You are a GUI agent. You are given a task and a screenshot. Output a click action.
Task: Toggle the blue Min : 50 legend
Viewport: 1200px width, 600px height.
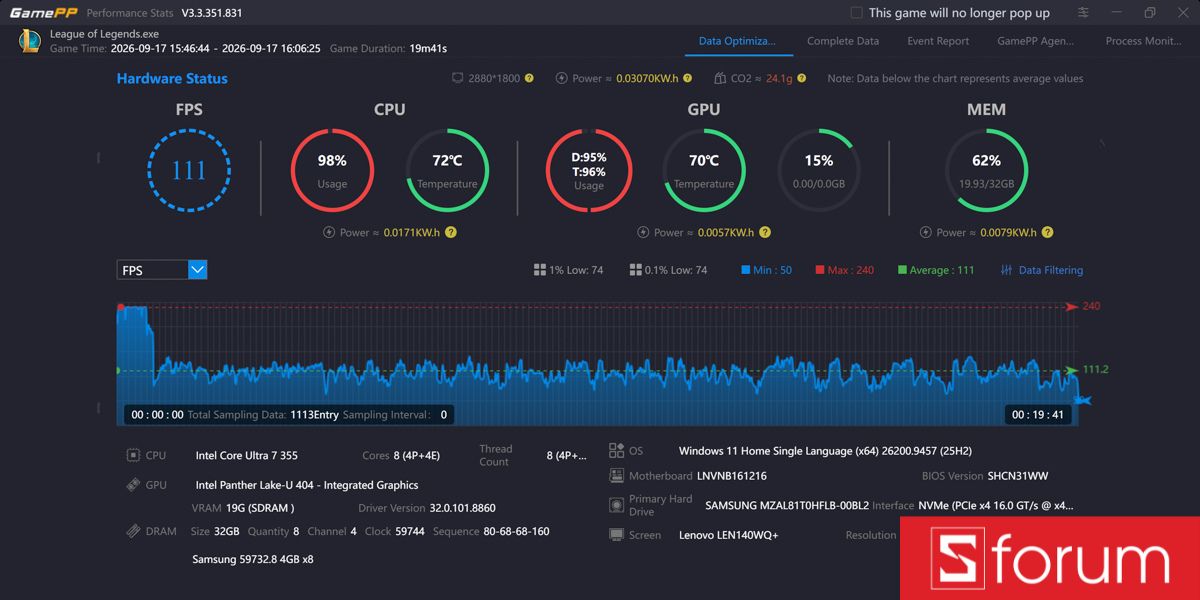(766, 270)
